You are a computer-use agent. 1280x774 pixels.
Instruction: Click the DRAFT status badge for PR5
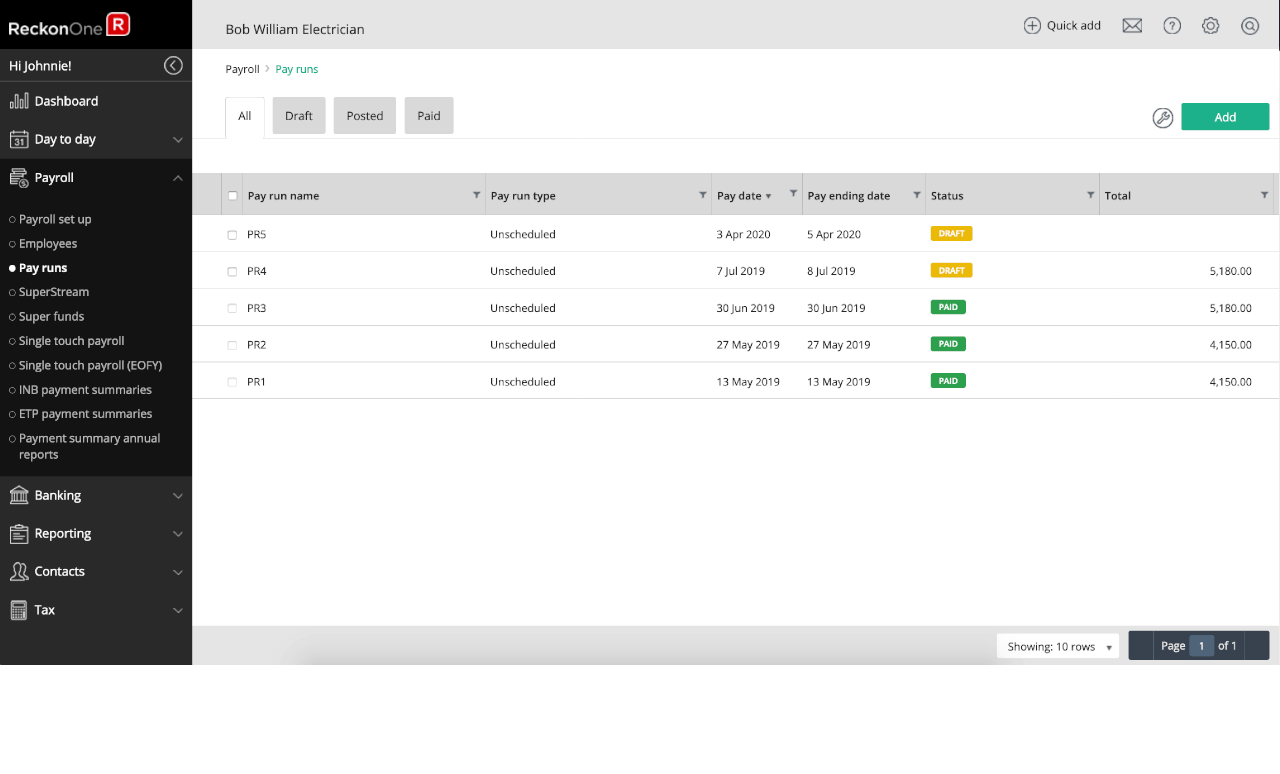click(x=951, y=233)
